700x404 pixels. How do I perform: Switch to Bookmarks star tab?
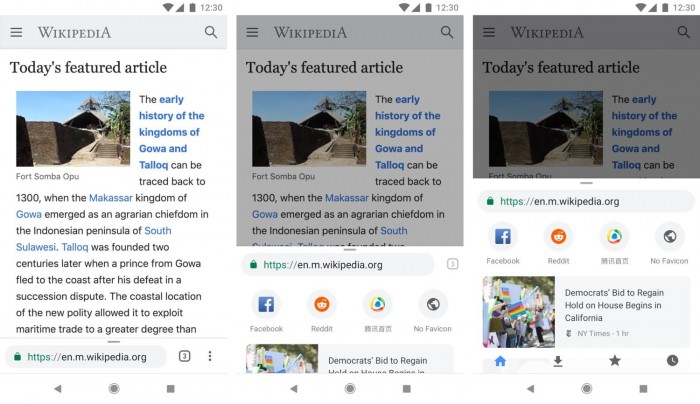[x=615, y=361]
